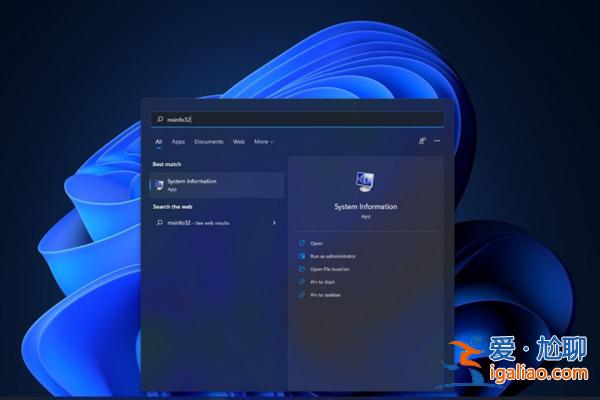
Task: Open the search account options icon
Action: (423, 142)
